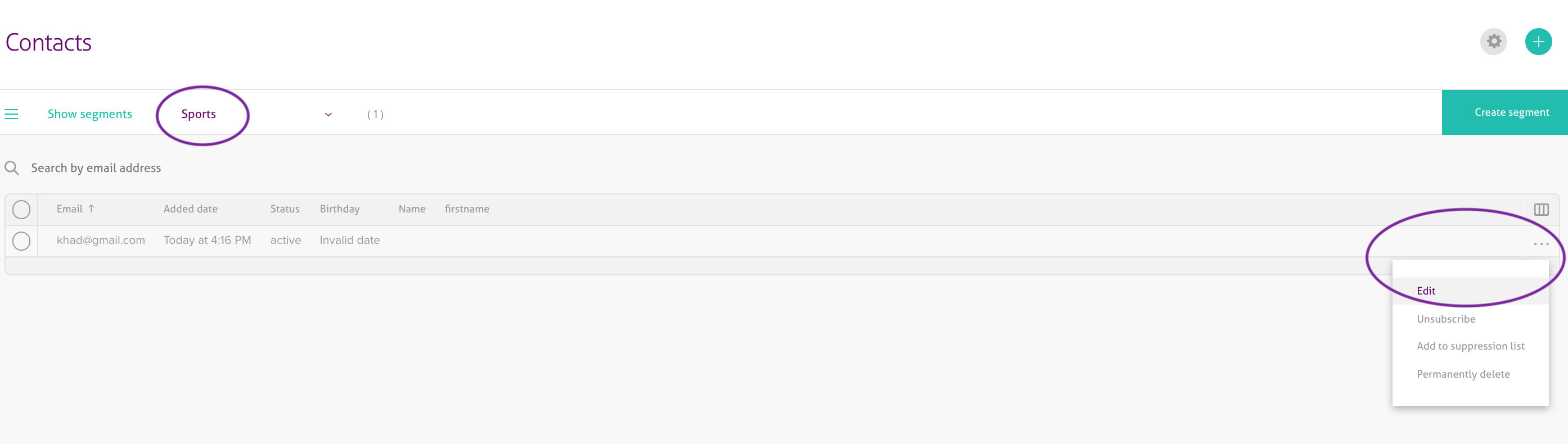Screen dimensions: 1568x444
Task: Click the green plus add contact icon
Action: (x=1538, y=42)
